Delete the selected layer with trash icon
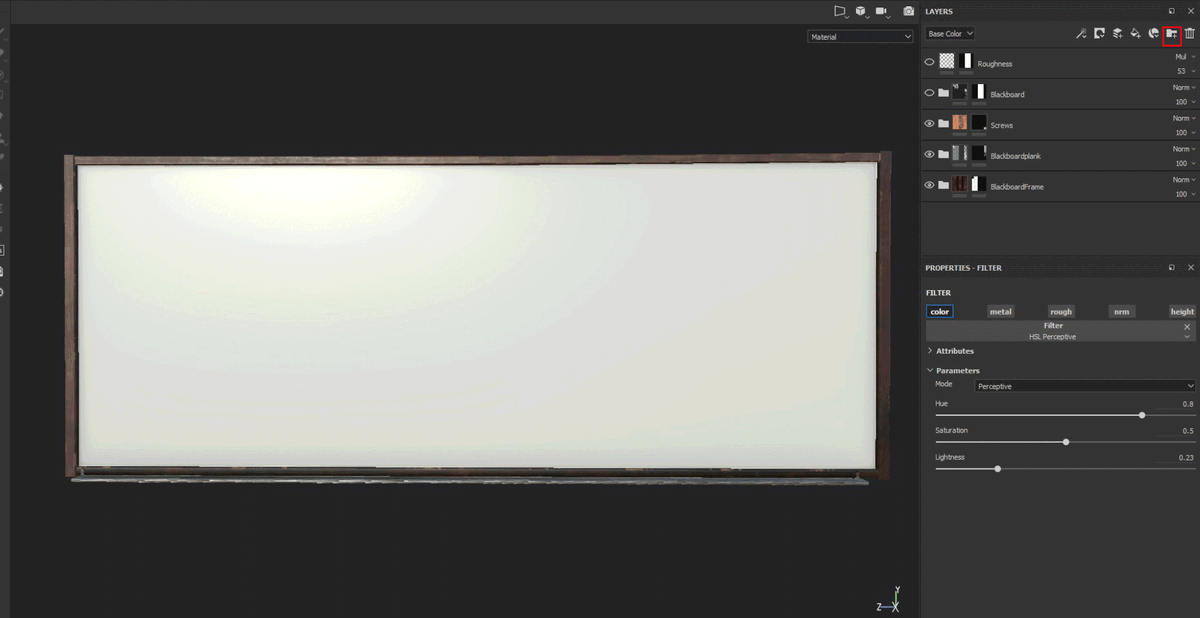1200x618 pixels. [x=1189, y=34]
